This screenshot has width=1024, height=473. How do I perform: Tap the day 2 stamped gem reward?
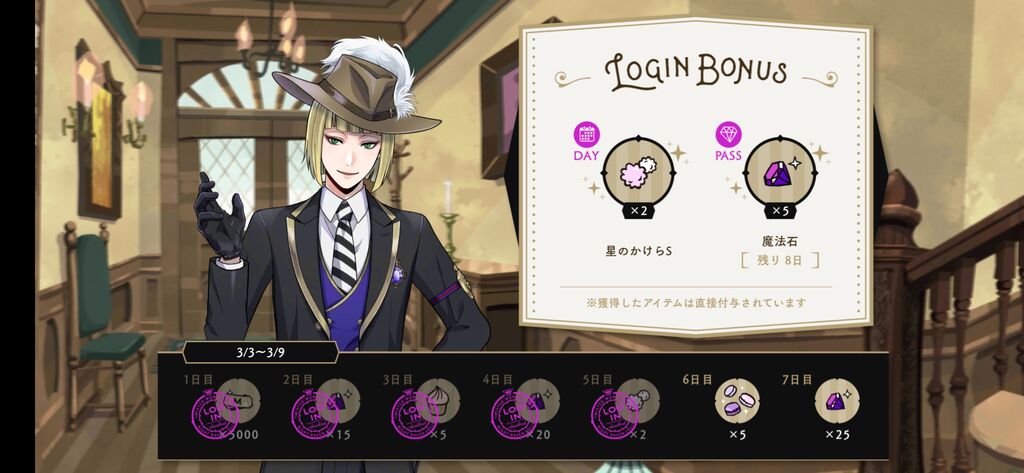click(x=325, y=408)
